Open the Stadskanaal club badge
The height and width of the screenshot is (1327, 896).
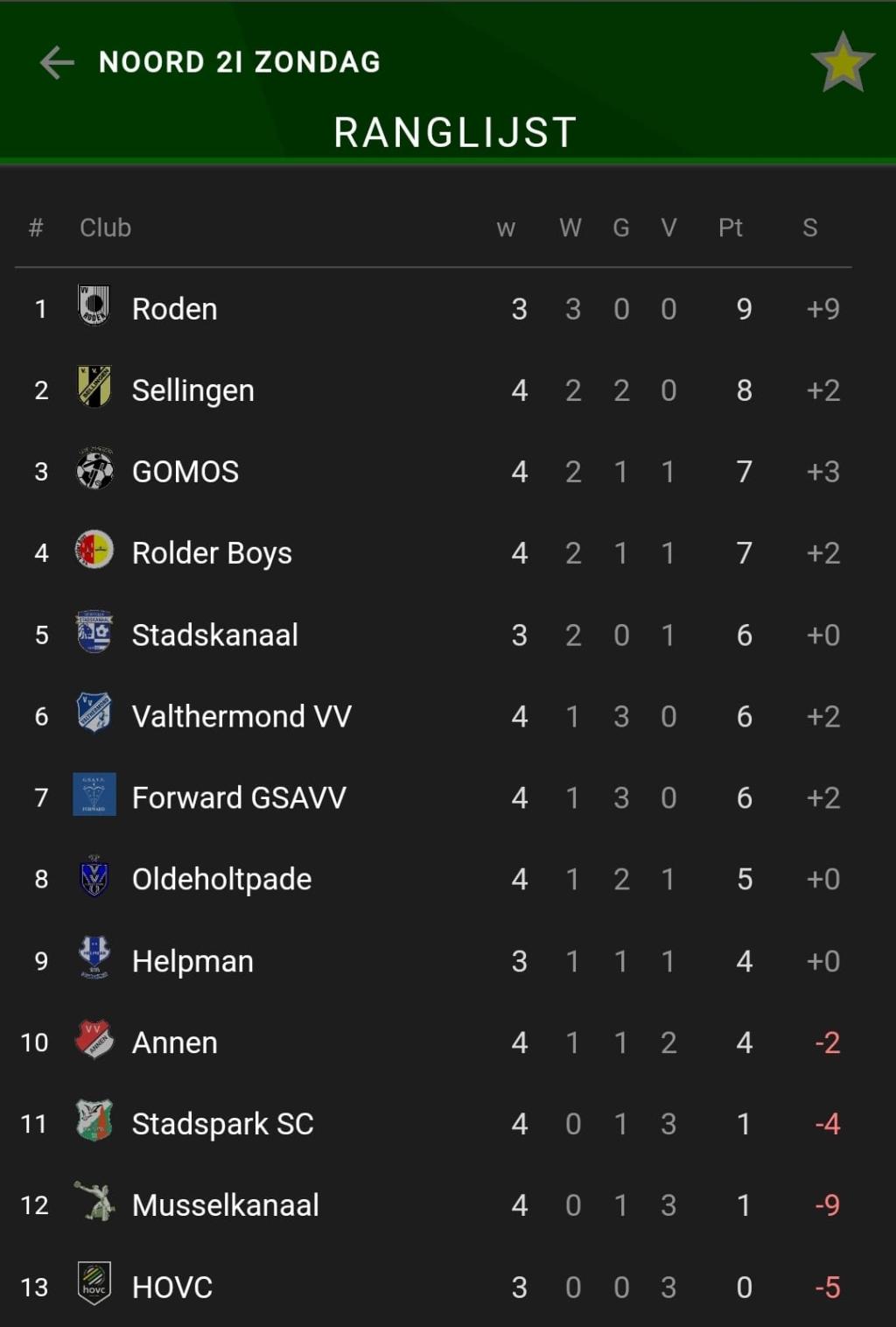click(x=94, y=632)
